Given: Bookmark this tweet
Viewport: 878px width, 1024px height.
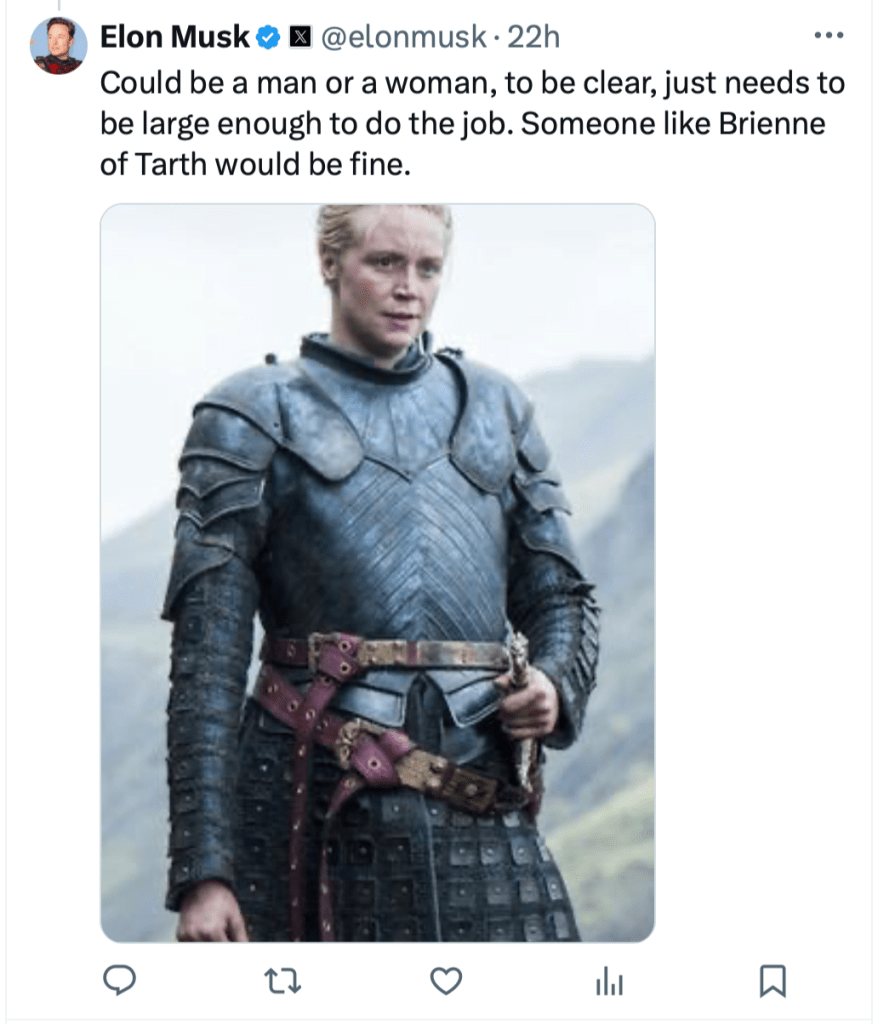Looking at the screenshot, I should click(772, 983).
